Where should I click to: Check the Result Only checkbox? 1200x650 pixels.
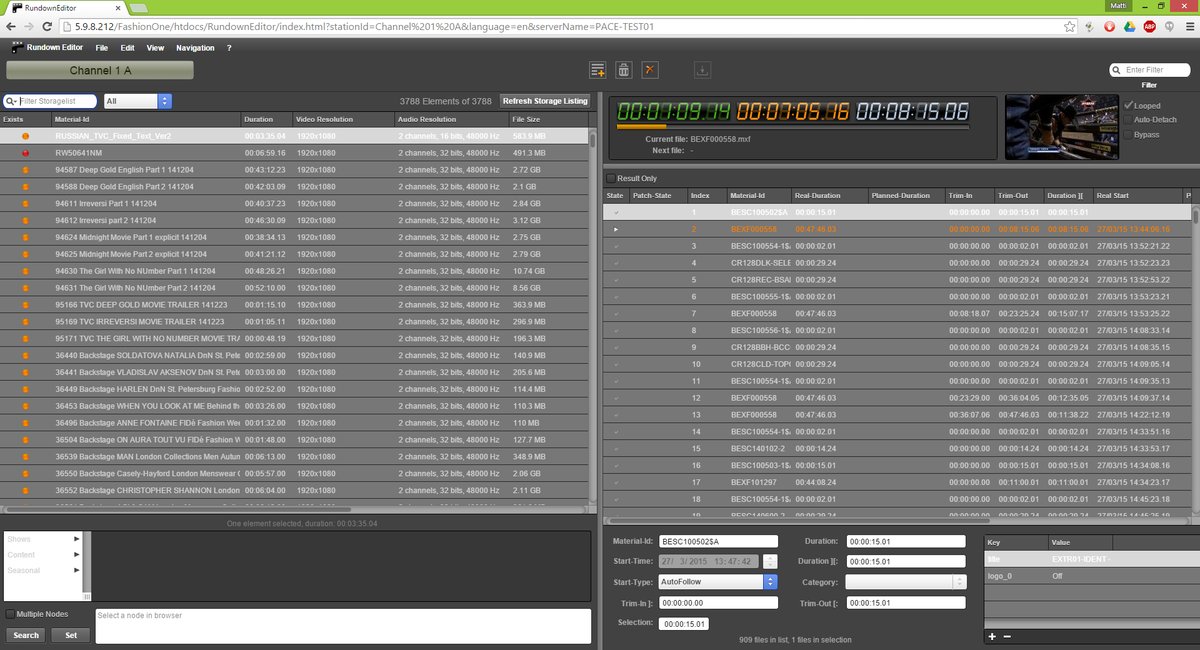611,178
